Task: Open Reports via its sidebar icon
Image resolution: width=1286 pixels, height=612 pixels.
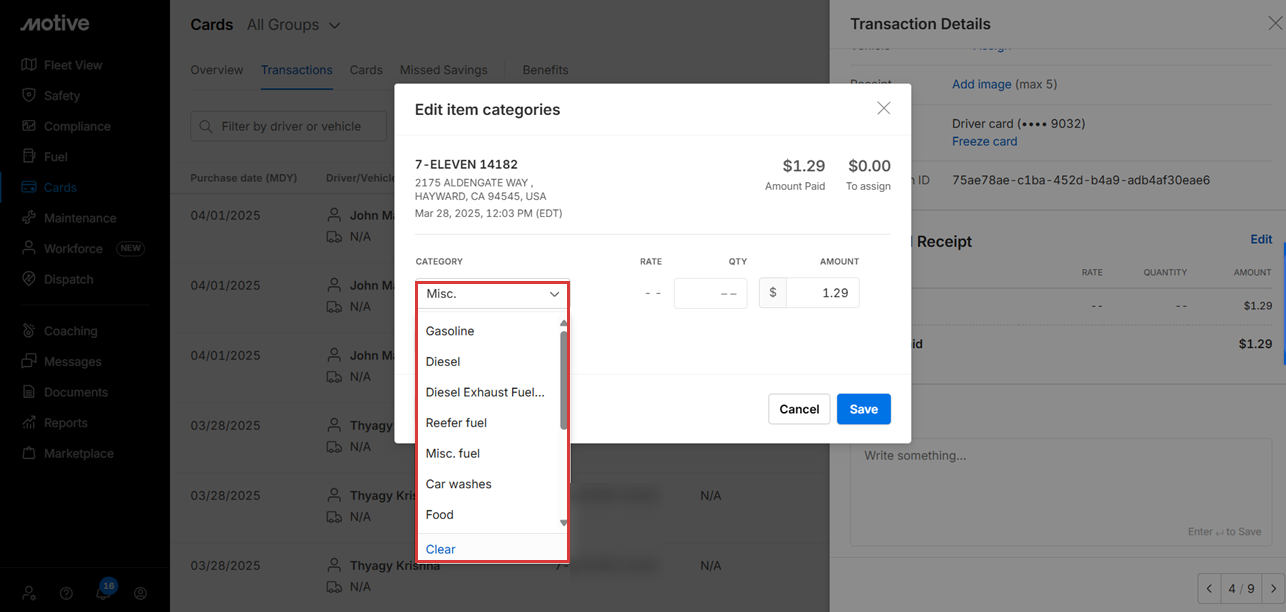Action: 29,423
